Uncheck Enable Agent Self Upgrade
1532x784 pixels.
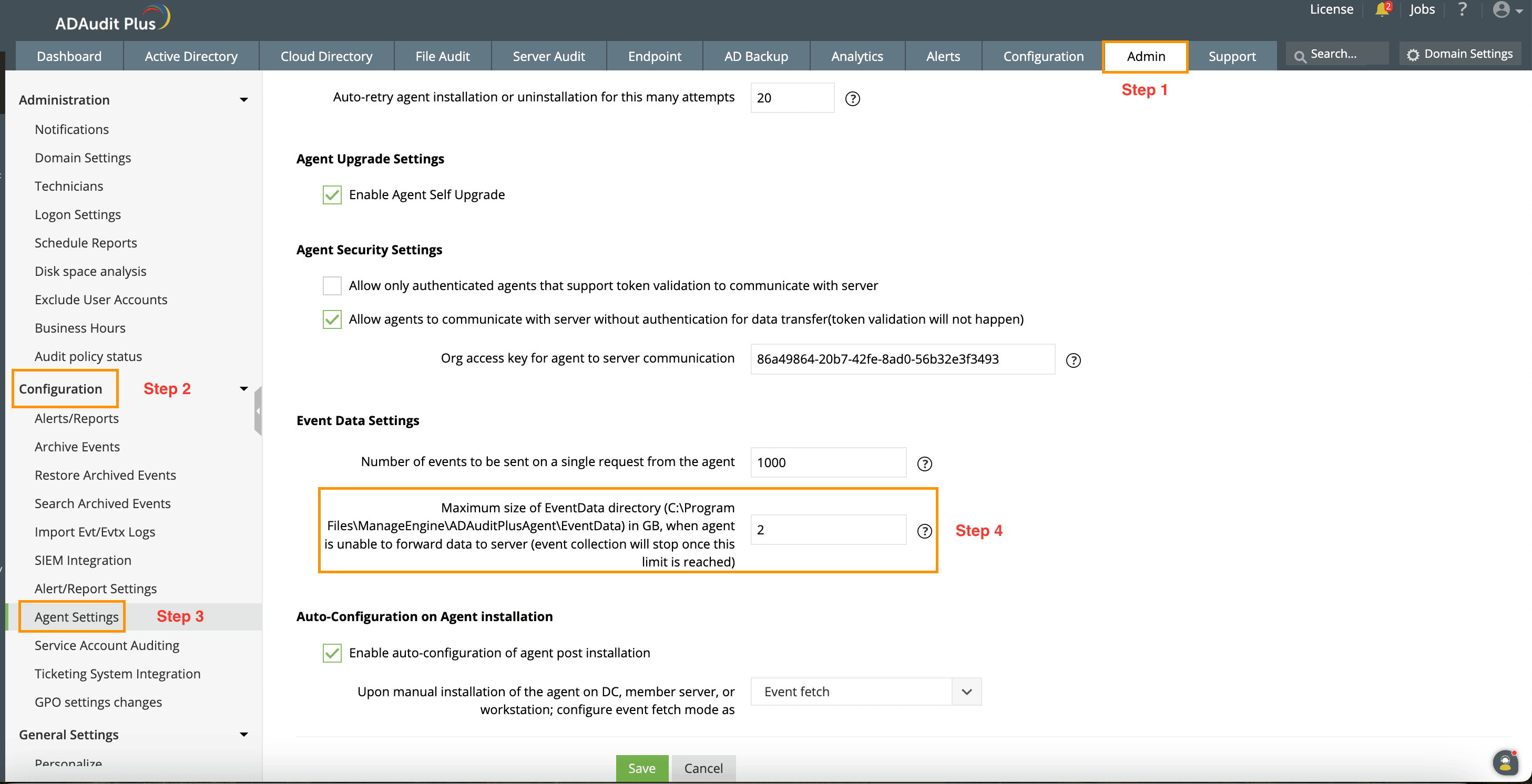click(332, 195)
